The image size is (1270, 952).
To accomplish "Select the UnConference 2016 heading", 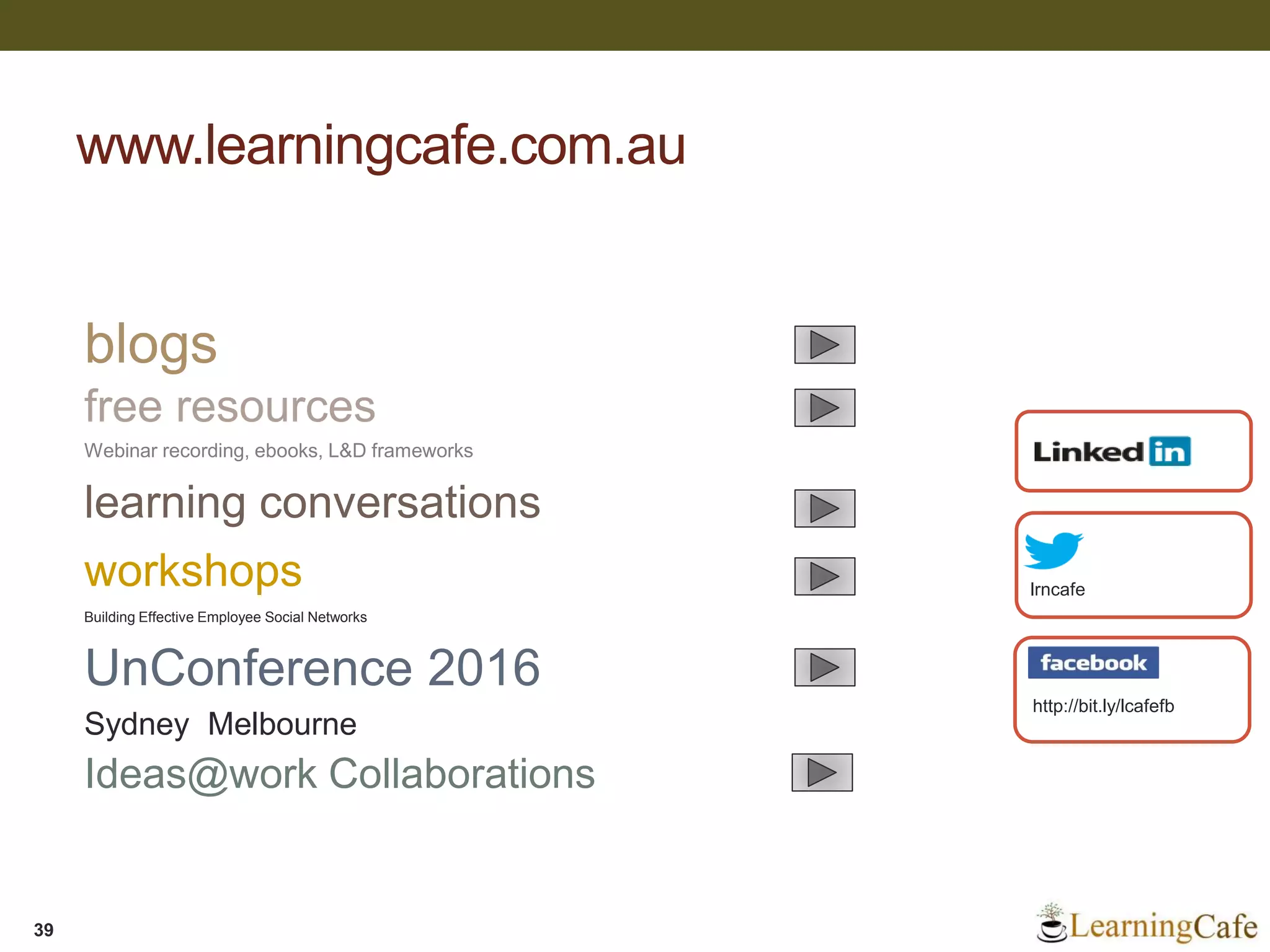I will (x=313, y=668).
